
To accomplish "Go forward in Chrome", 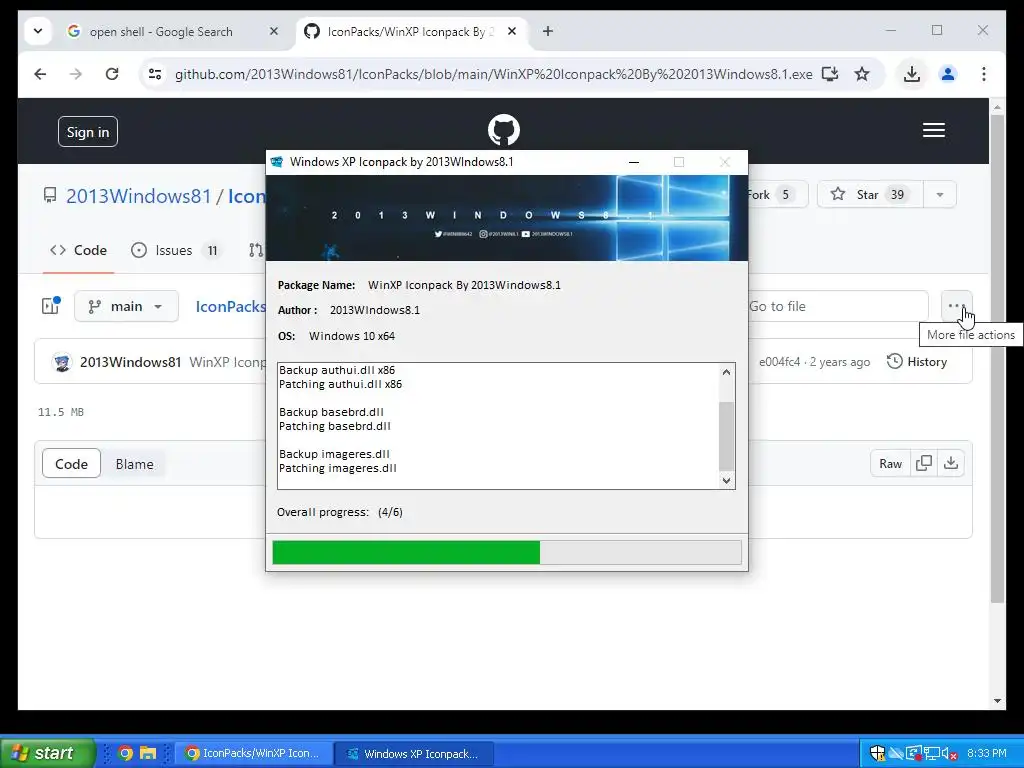I will pos(76,74).
